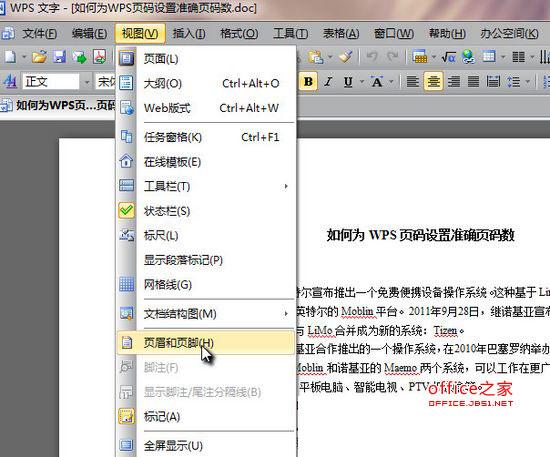Screen dimensions: 550x457
Task: Click the Export to PDF icon
Action: click(100, 56)
